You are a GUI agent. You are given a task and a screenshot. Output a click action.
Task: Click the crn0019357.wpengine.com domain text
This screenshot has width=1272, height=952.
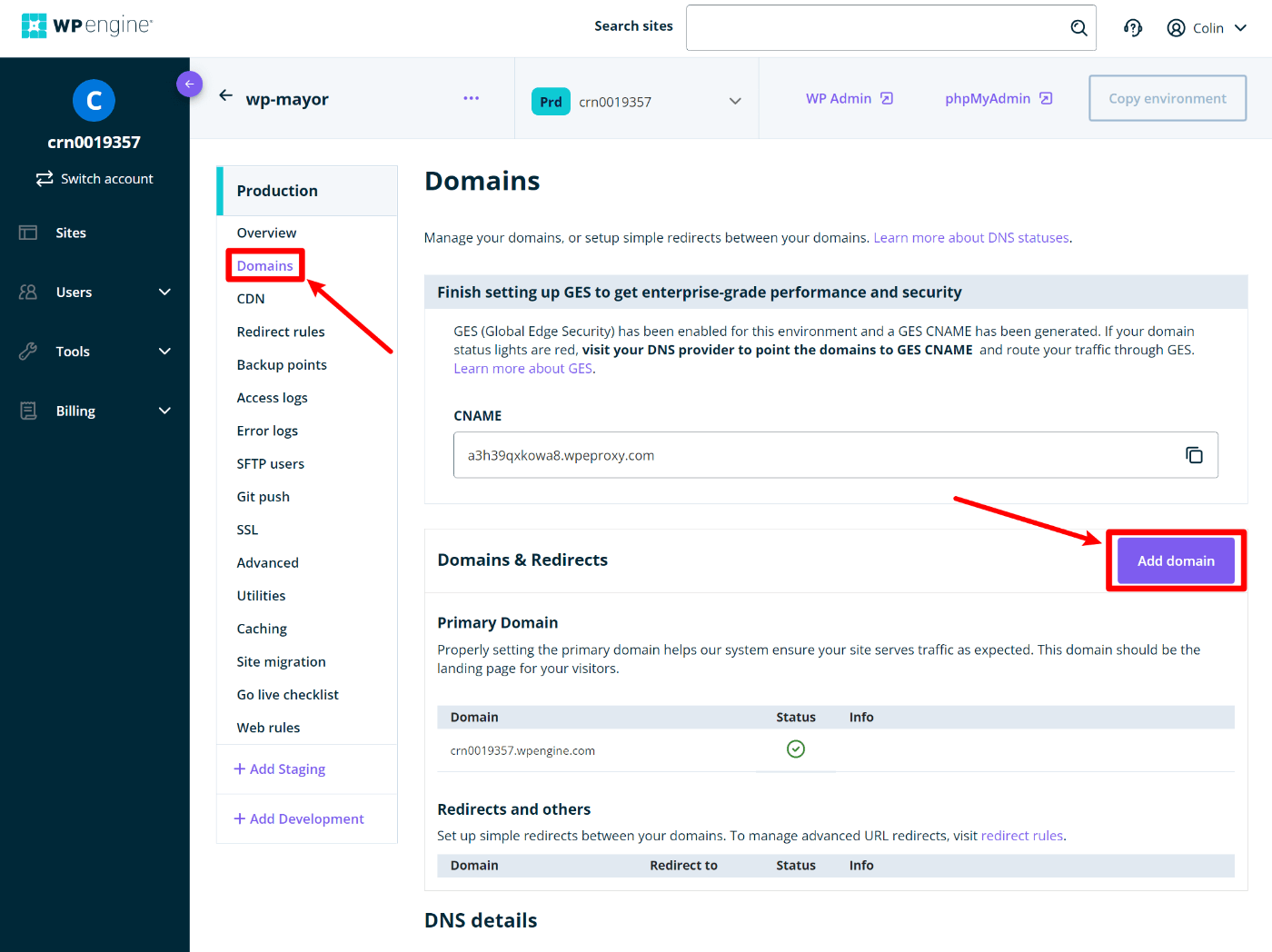click(522, 750)
